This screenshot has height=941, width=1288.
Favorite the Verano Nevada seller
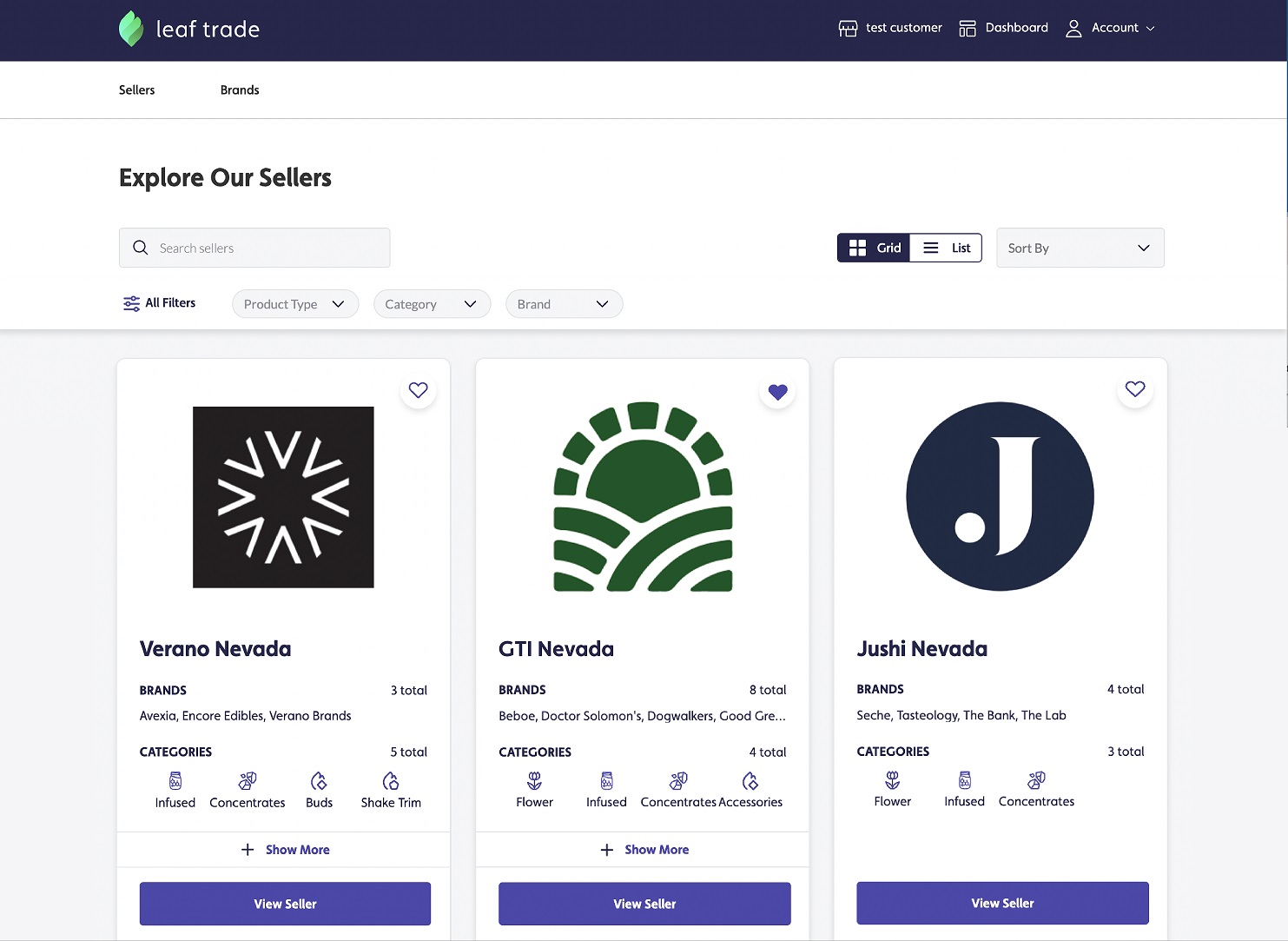tap(418, 390)
